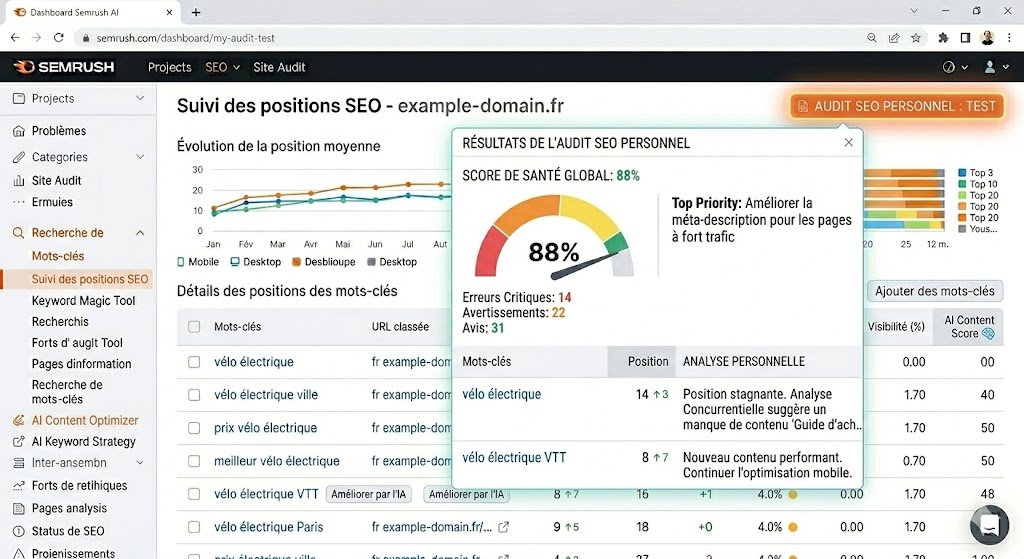1024x559 pixels.
Task: Click the Site Audit bar chart icon
Action: [19, 181]
